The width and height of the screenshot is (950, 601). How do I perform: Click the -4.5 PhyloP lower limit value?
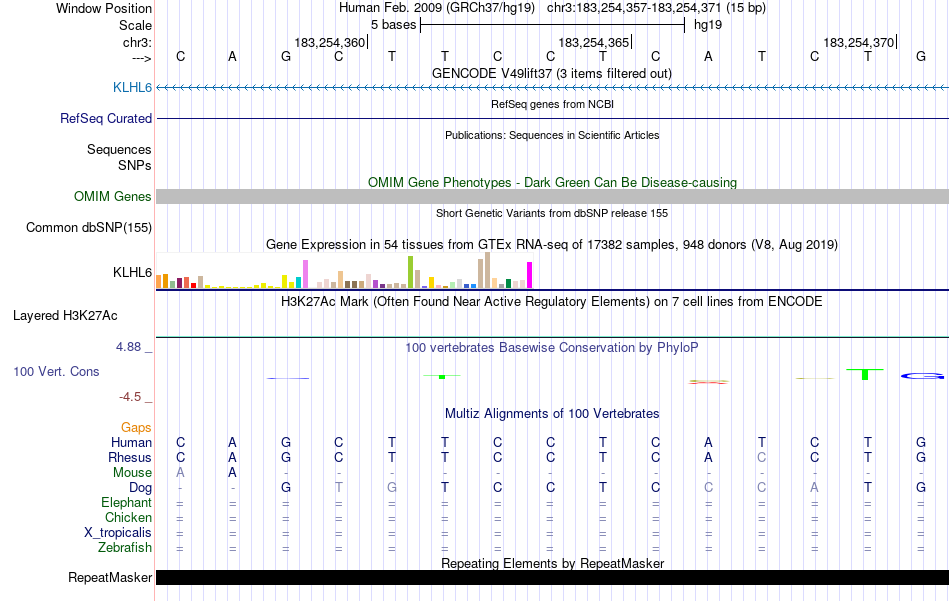(x=130, y=396)
